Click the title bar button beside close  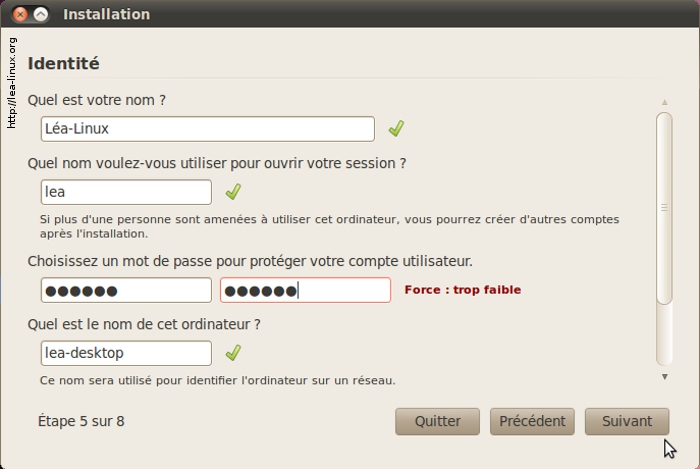point(40,15)
